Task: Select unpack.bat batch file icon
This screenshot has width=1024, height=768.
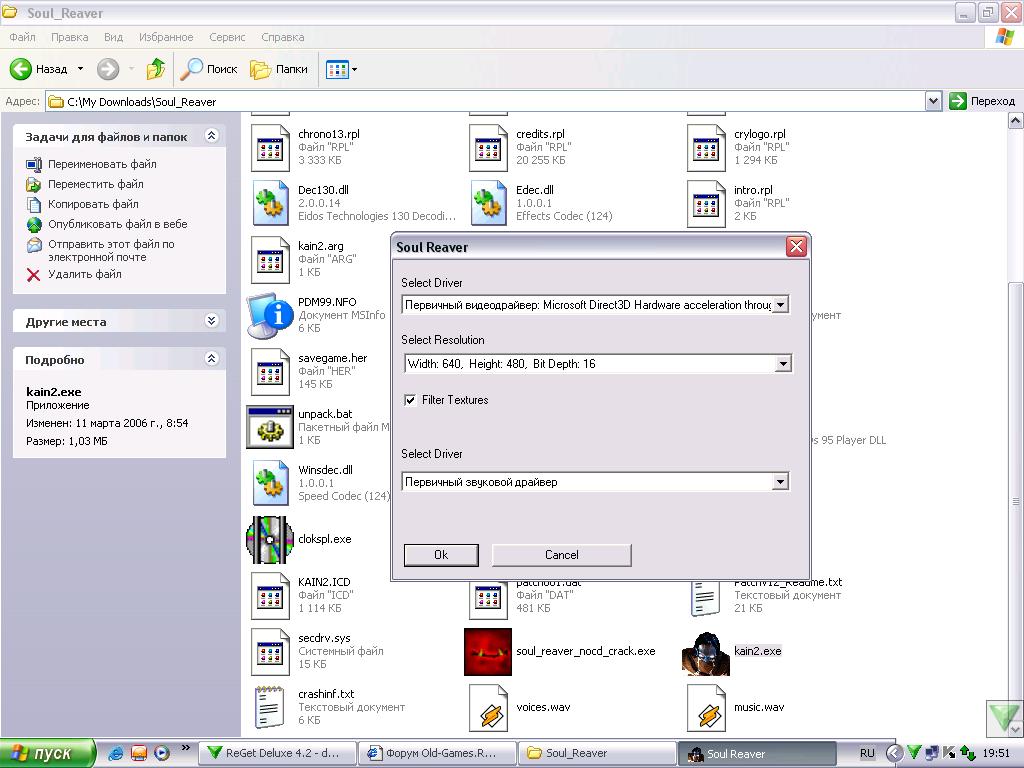Action: [x=270, y=427]
